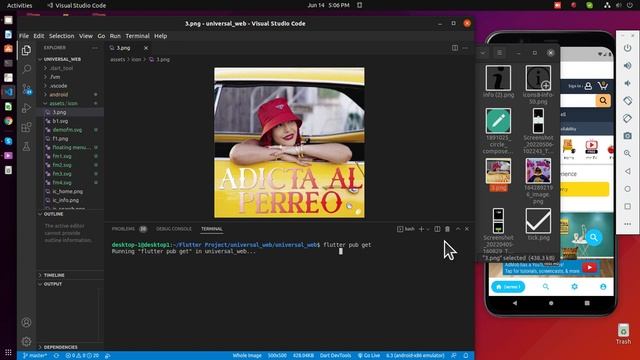Open Chrome from the Ubuntu dock

point(8,121)
